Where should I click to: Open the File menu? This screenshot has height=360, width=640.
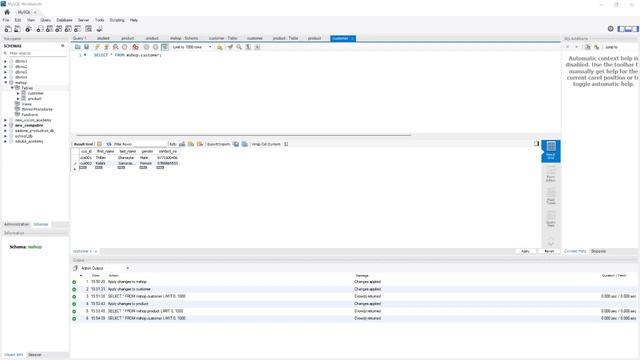[6, 20]
